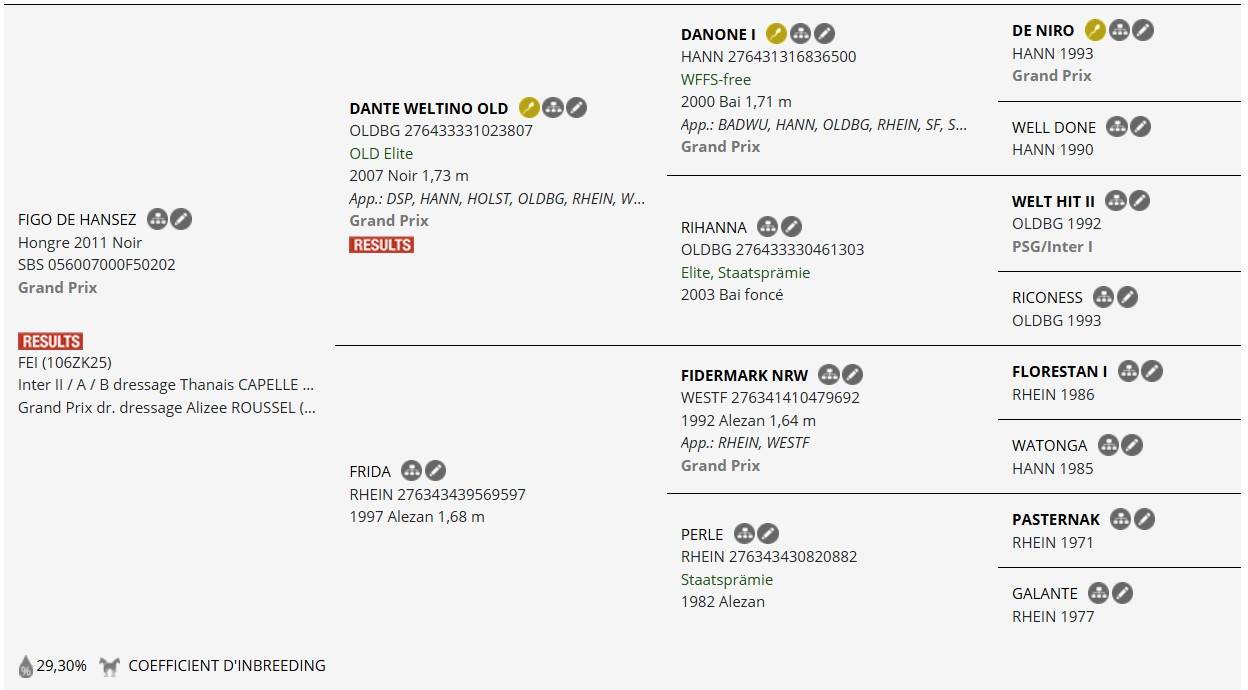This screenshot has height=690, width=1248.
Task: Click the edit pencil next to GALANTE
Action: tap(1123, 593)
